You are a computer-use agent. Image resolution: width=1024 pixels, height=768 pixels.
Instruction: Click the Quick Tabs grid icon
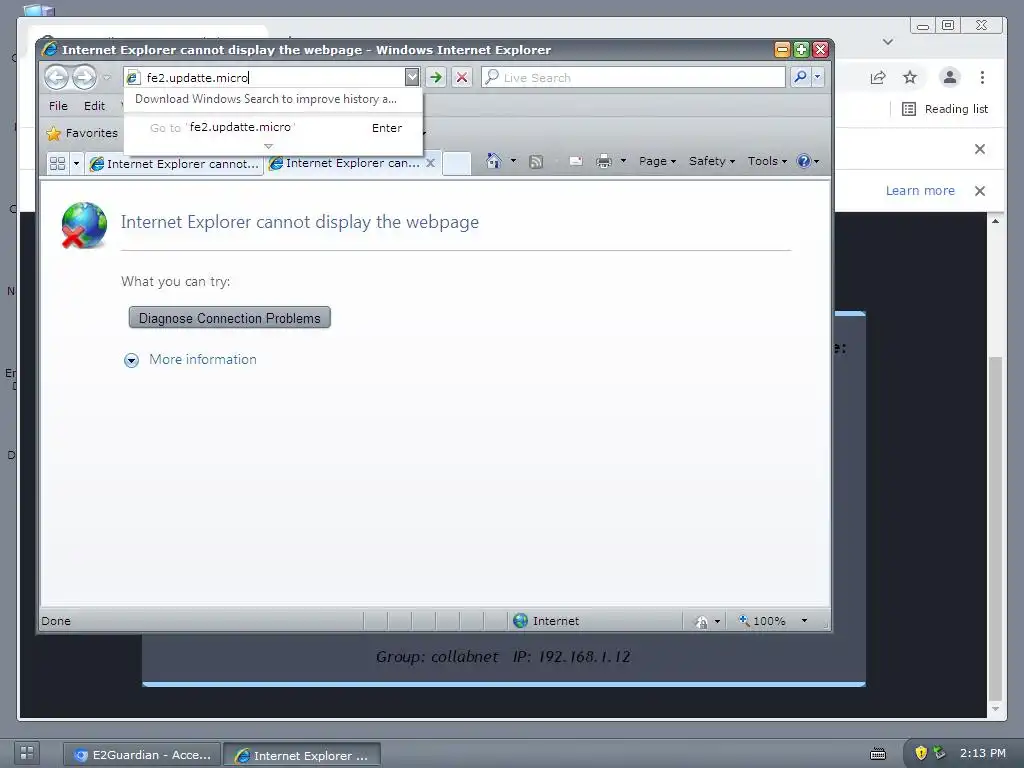(57, 163)
